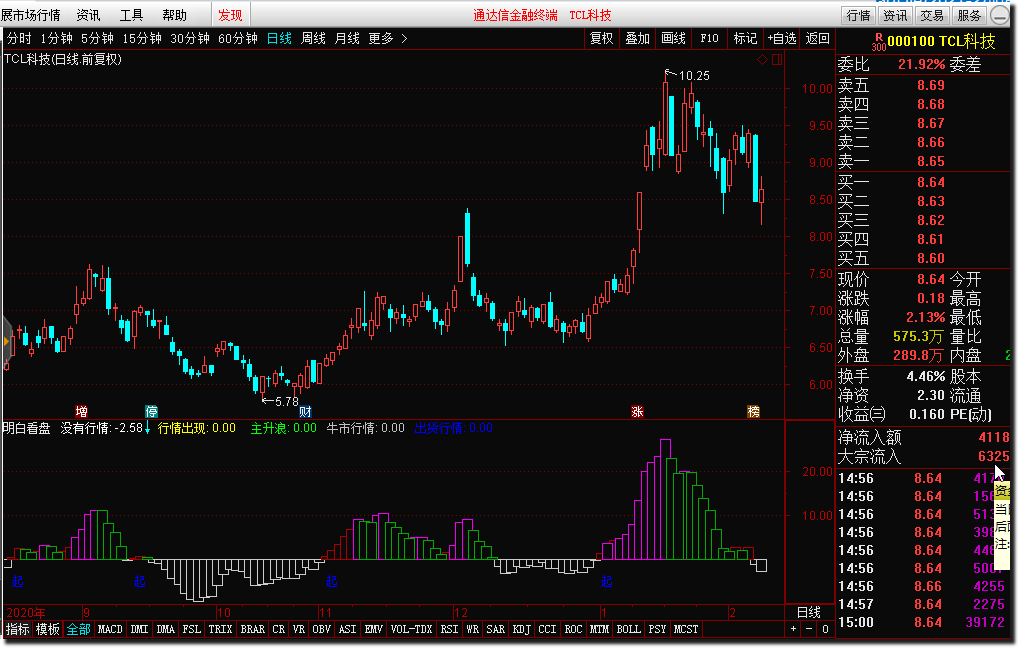
Task: Click the round minimize button at top right
Action: click(1000, 15)
